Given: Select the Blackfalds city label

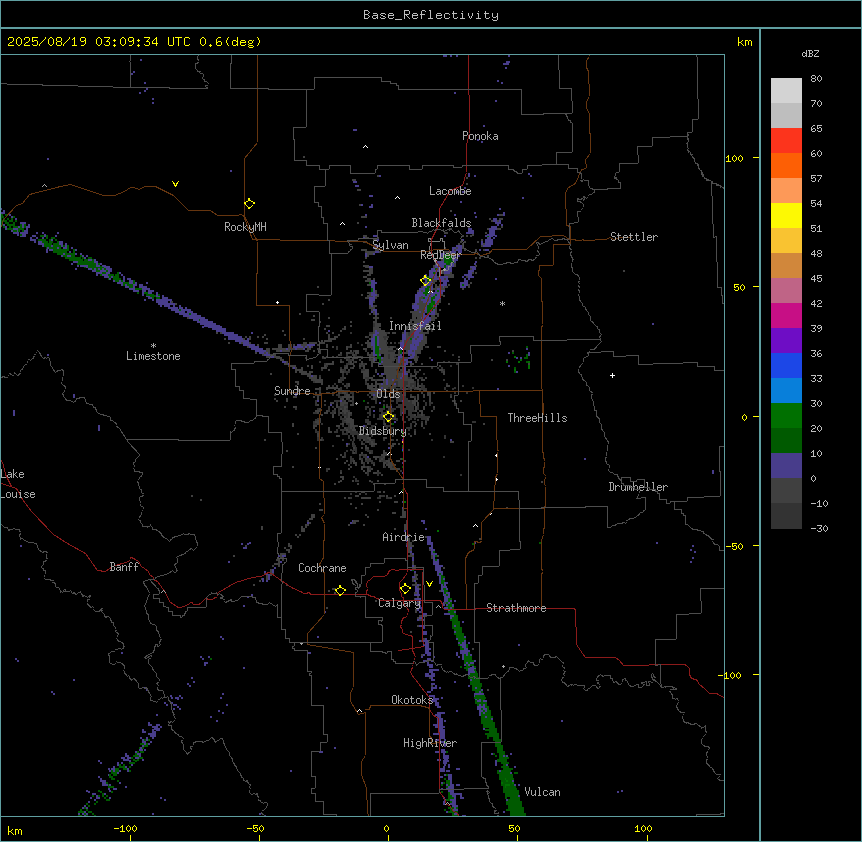Looking at the screenshot, I should coord(441,223).
